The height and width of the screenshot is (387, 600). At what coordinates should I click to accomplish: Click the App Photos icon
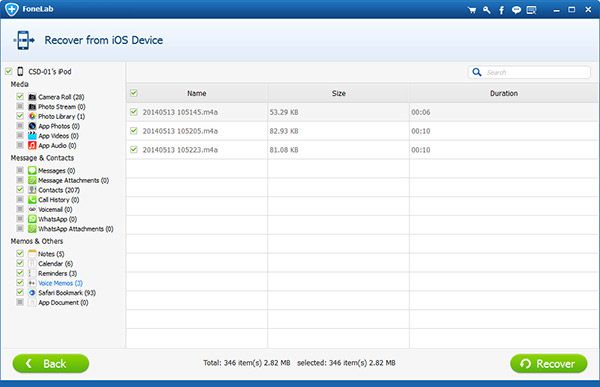[x=32, y=126]
